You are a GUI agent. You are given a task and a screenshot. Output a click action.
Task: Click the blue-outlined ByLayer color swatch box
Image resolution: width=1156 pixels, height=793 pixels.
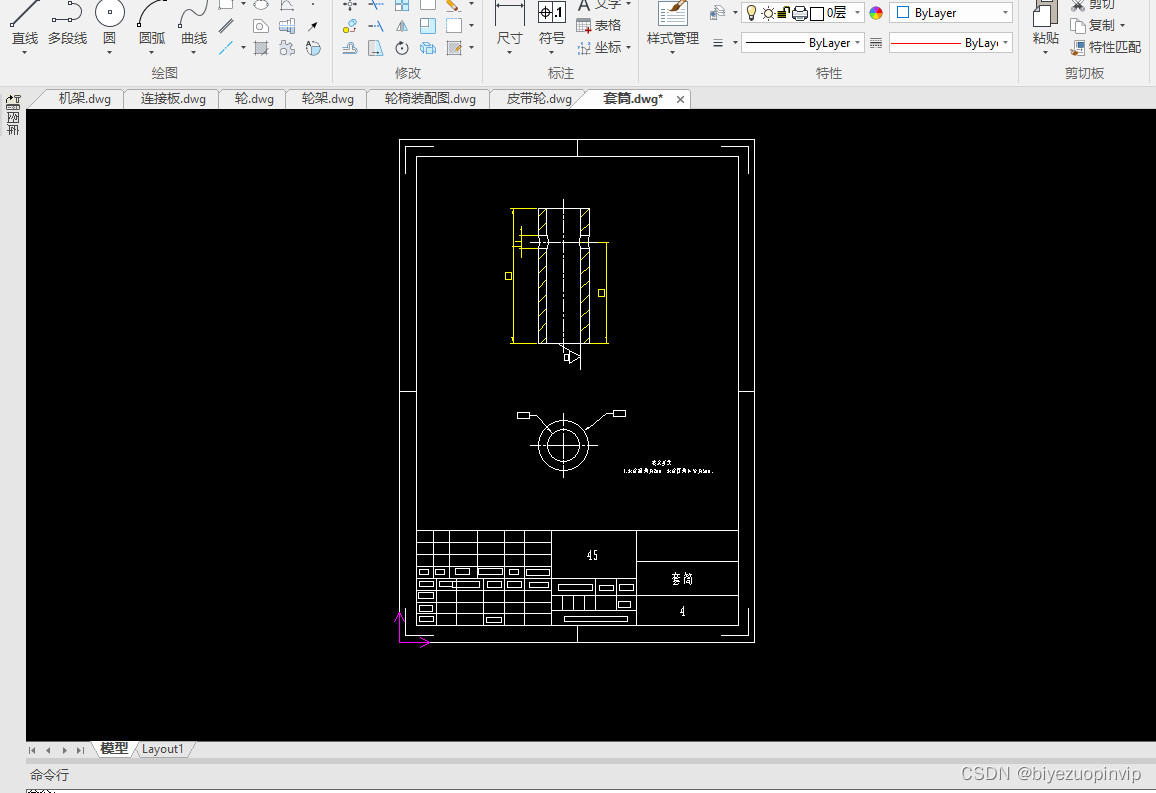coord(902,13)
